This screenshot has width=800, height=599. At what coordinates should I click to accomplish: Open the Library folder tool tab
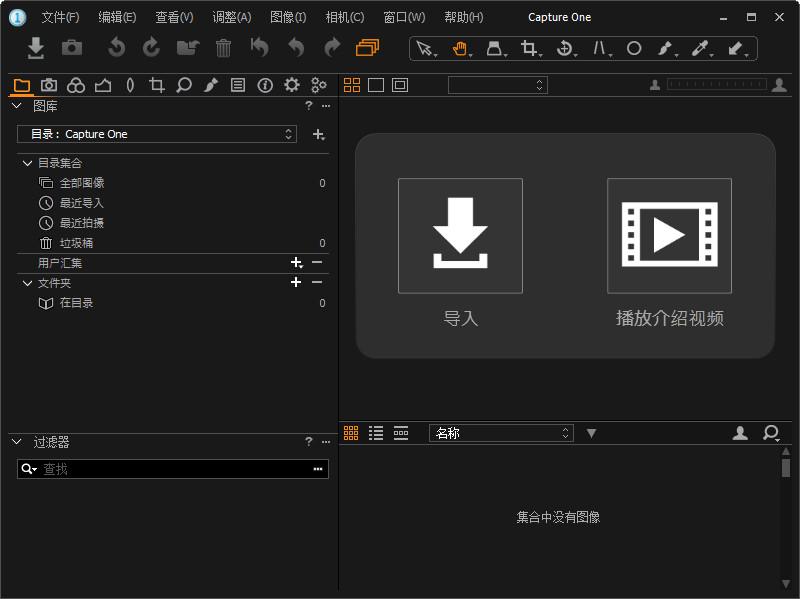(x=21, y=85)
